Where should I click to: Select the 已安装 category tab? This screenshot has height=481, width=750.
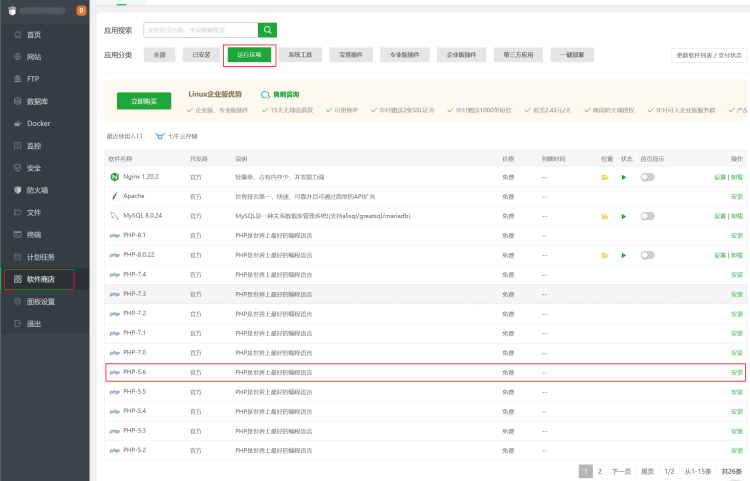coord(201,55)
